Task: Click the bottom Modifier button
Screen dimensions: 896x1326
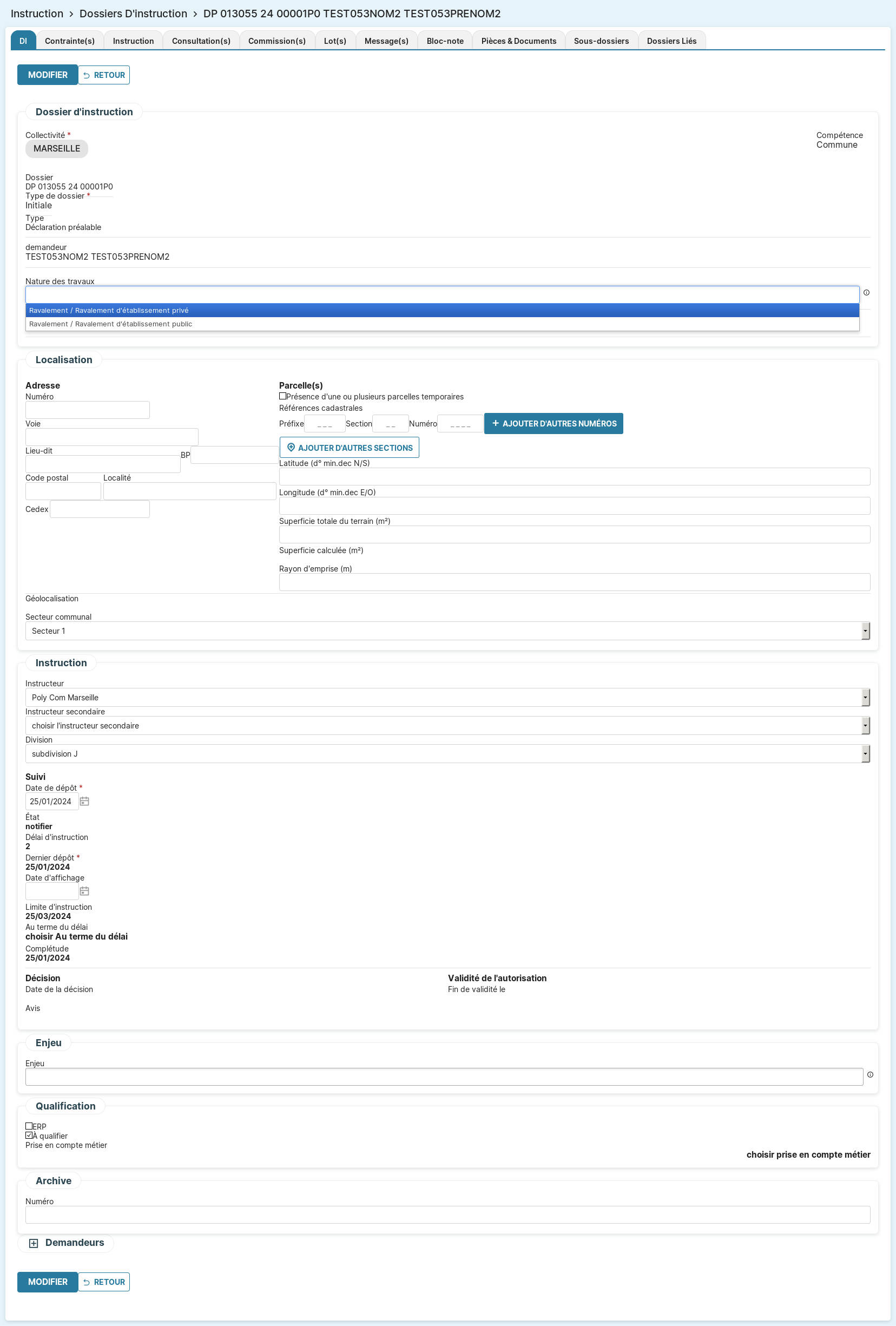Action: click(x=47, y=1282)
